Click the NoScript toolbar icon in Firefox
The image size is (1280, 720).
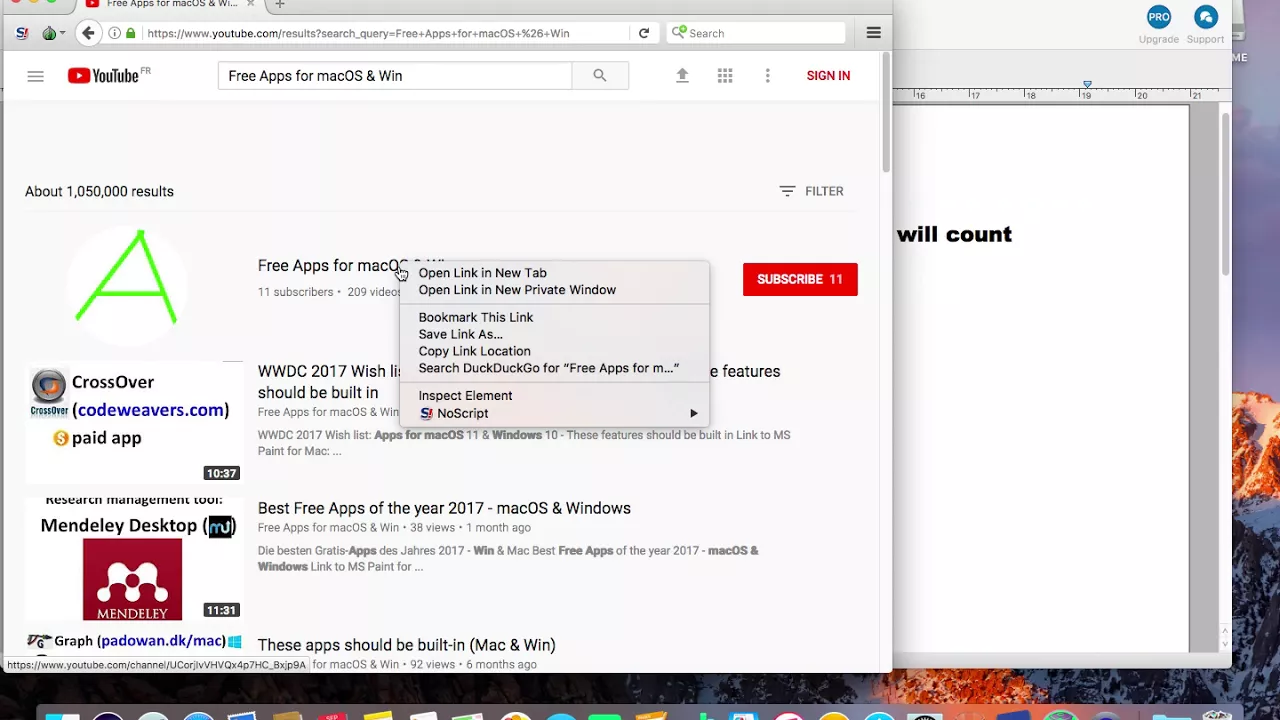click(x=22, y=33)
